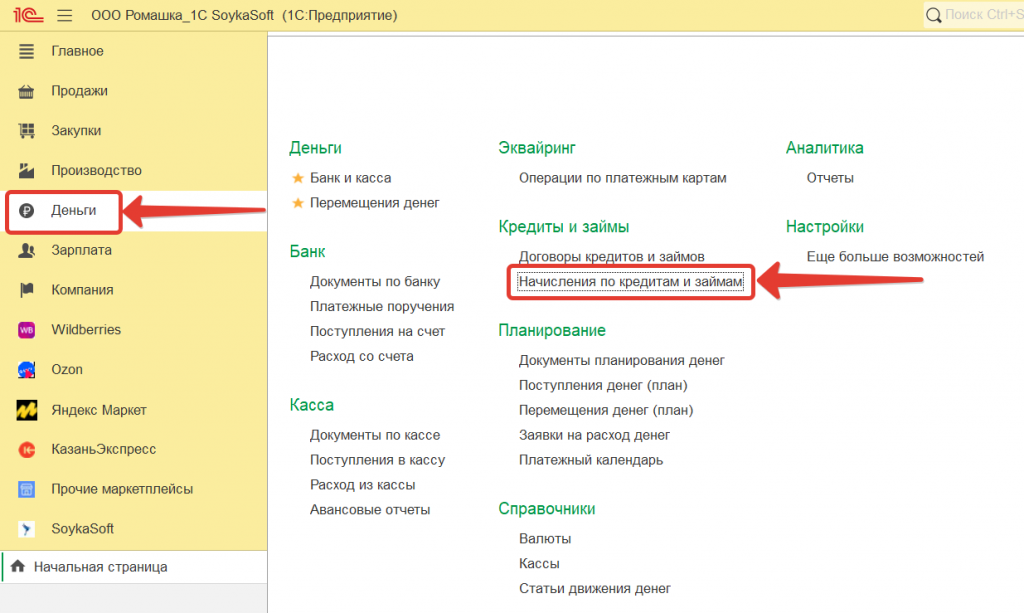Open Еще больше возможностей settings
Viewport: 1024px width, 613px height.
(x=895, y=257)
